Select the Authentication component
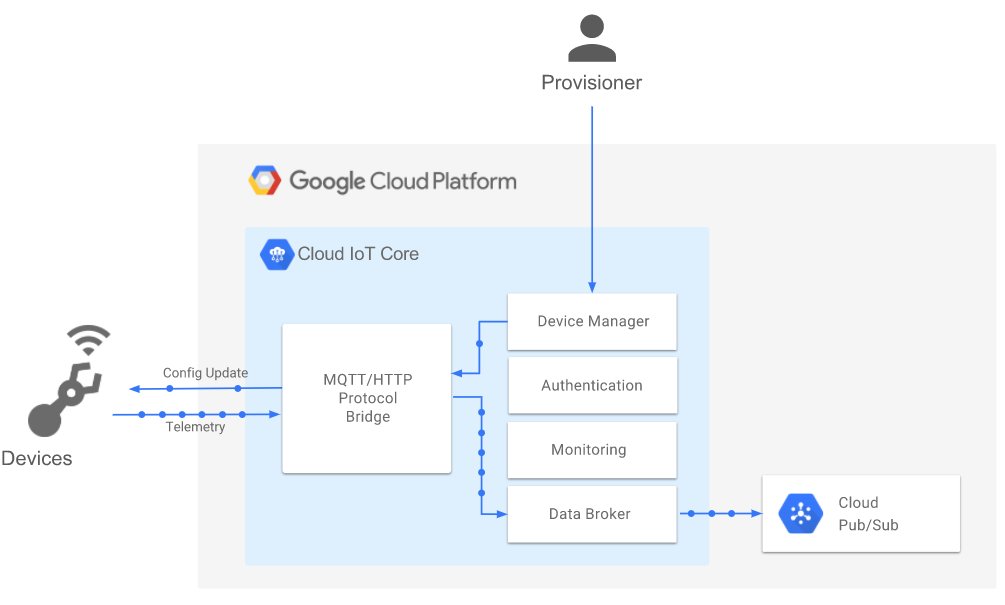Image resolution: width=1005 pixels, height=605 pixels. (592, 385)
